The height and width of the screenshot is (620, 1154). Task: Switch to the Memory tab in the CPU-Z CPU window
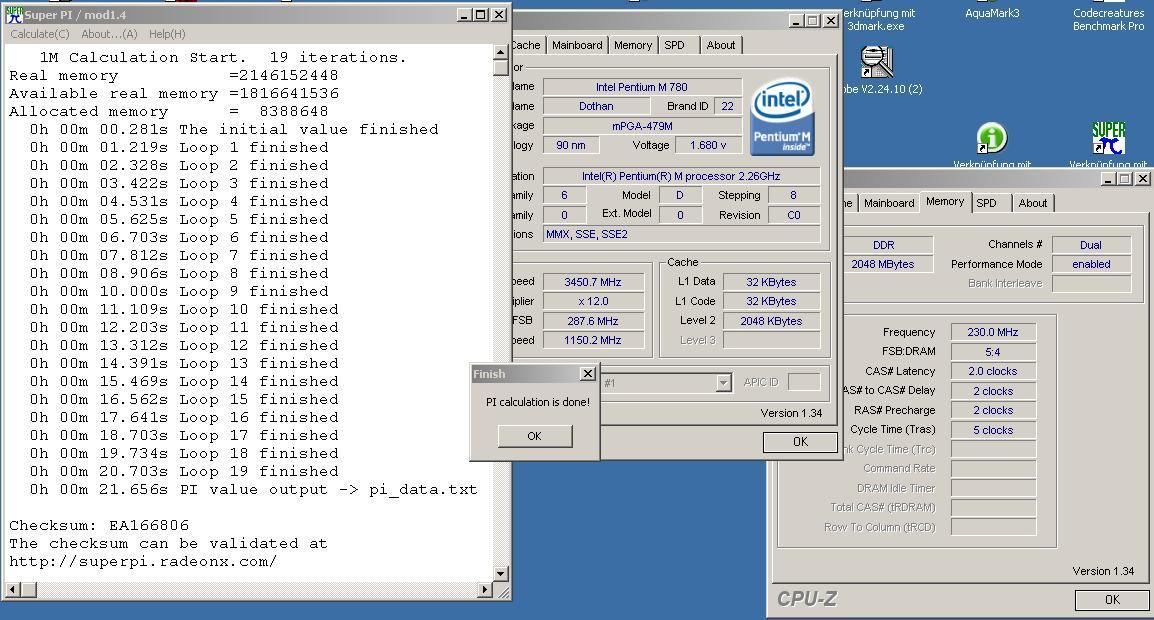pos(633,45)
